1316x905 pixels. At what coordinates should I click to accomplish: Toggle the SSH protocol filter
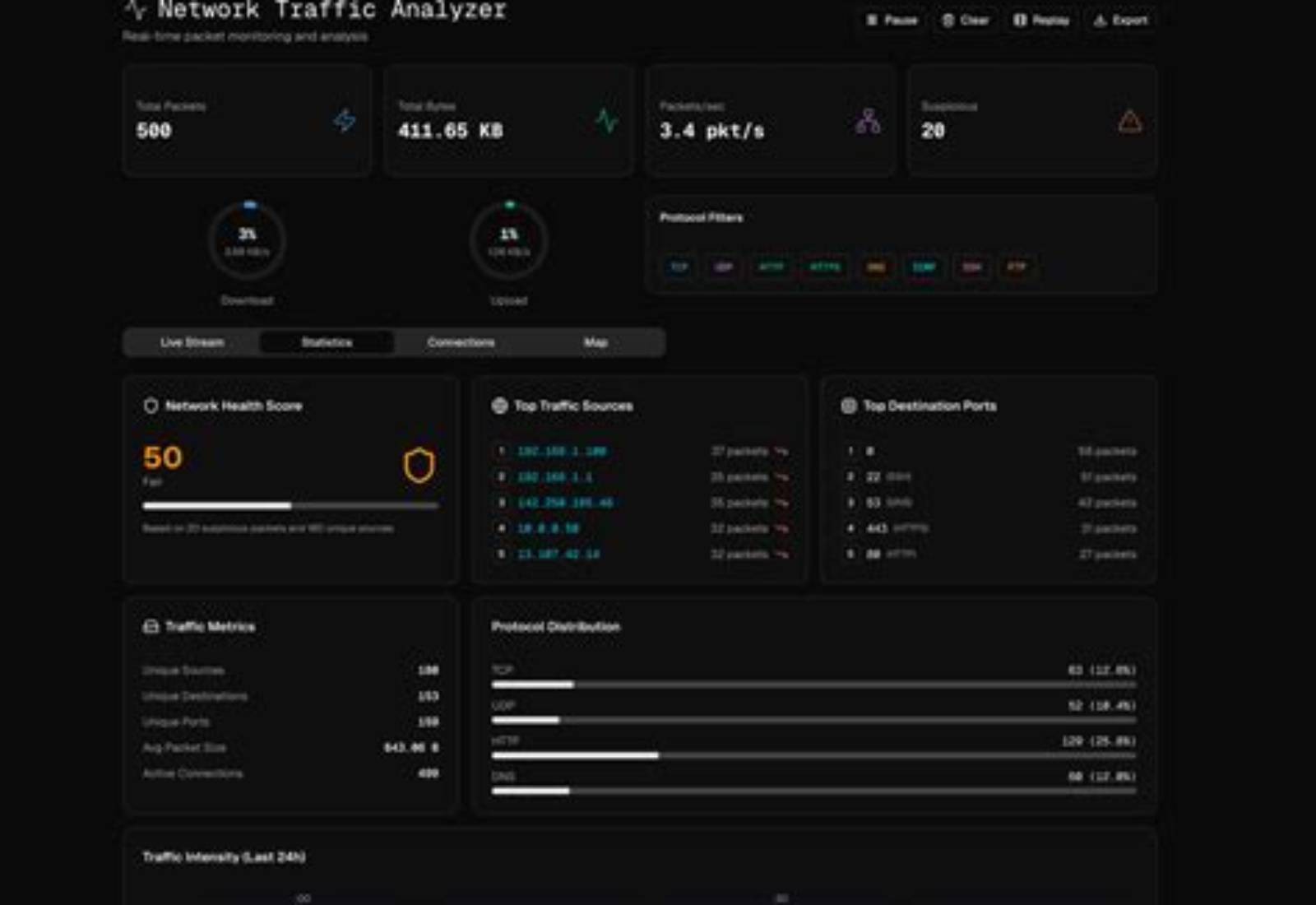[x=971, y=267]
